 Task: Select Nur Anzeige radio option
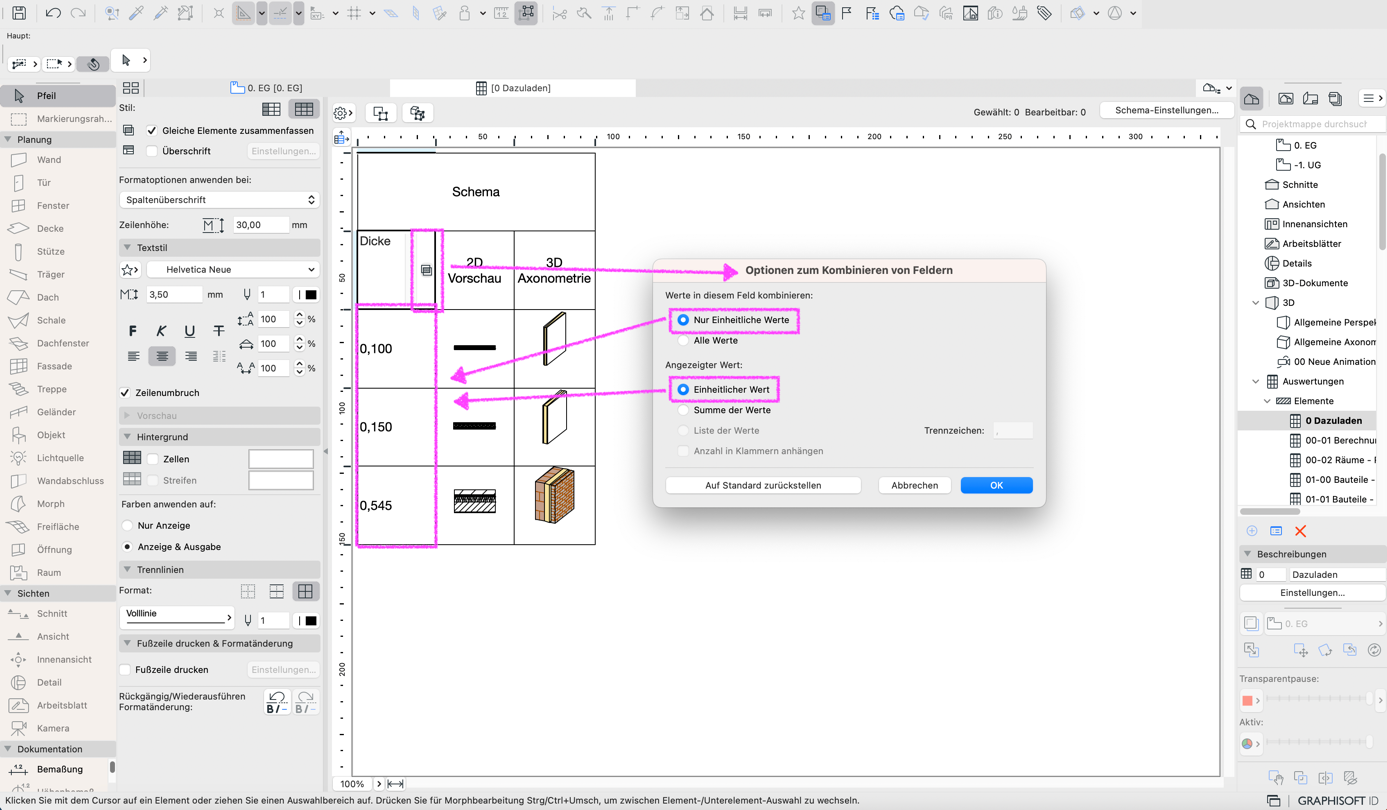point(127,526)
